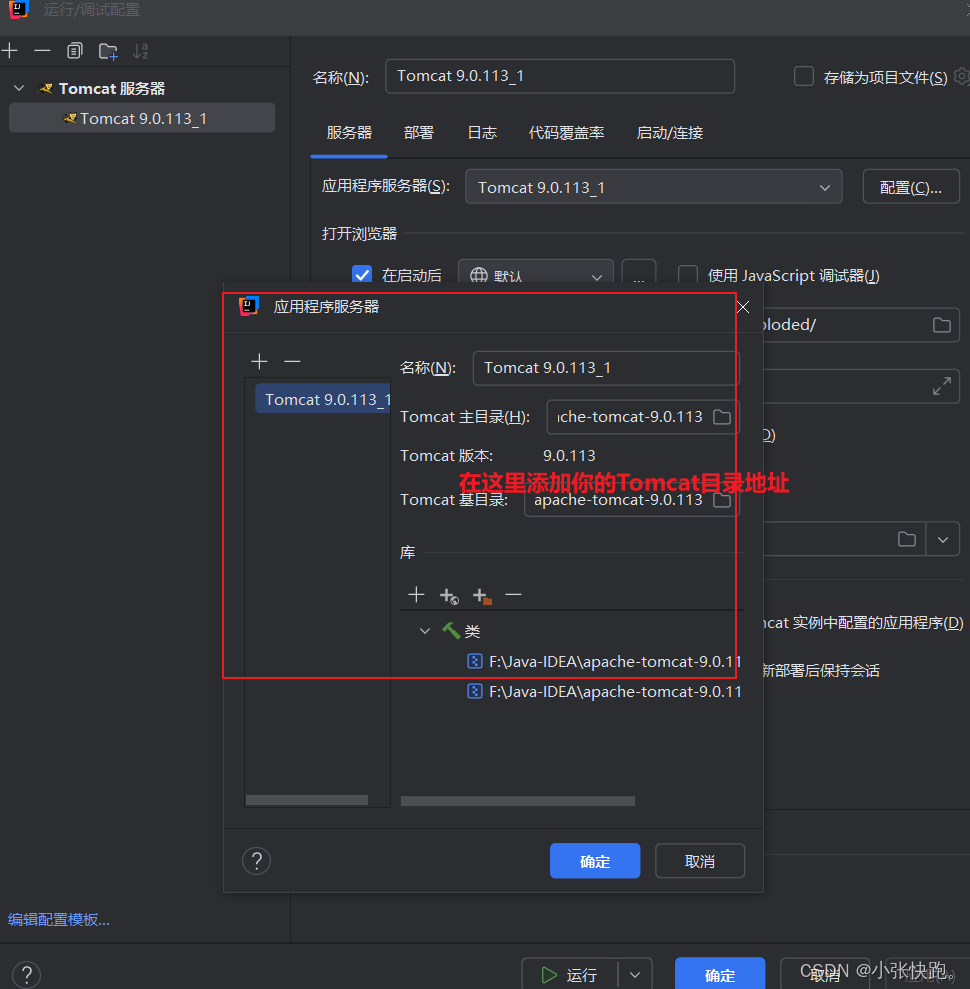This screenshot has height=989, width=970.
Task: Browse folder for Tomcat 主目录
Action: [x=722, y=417]
